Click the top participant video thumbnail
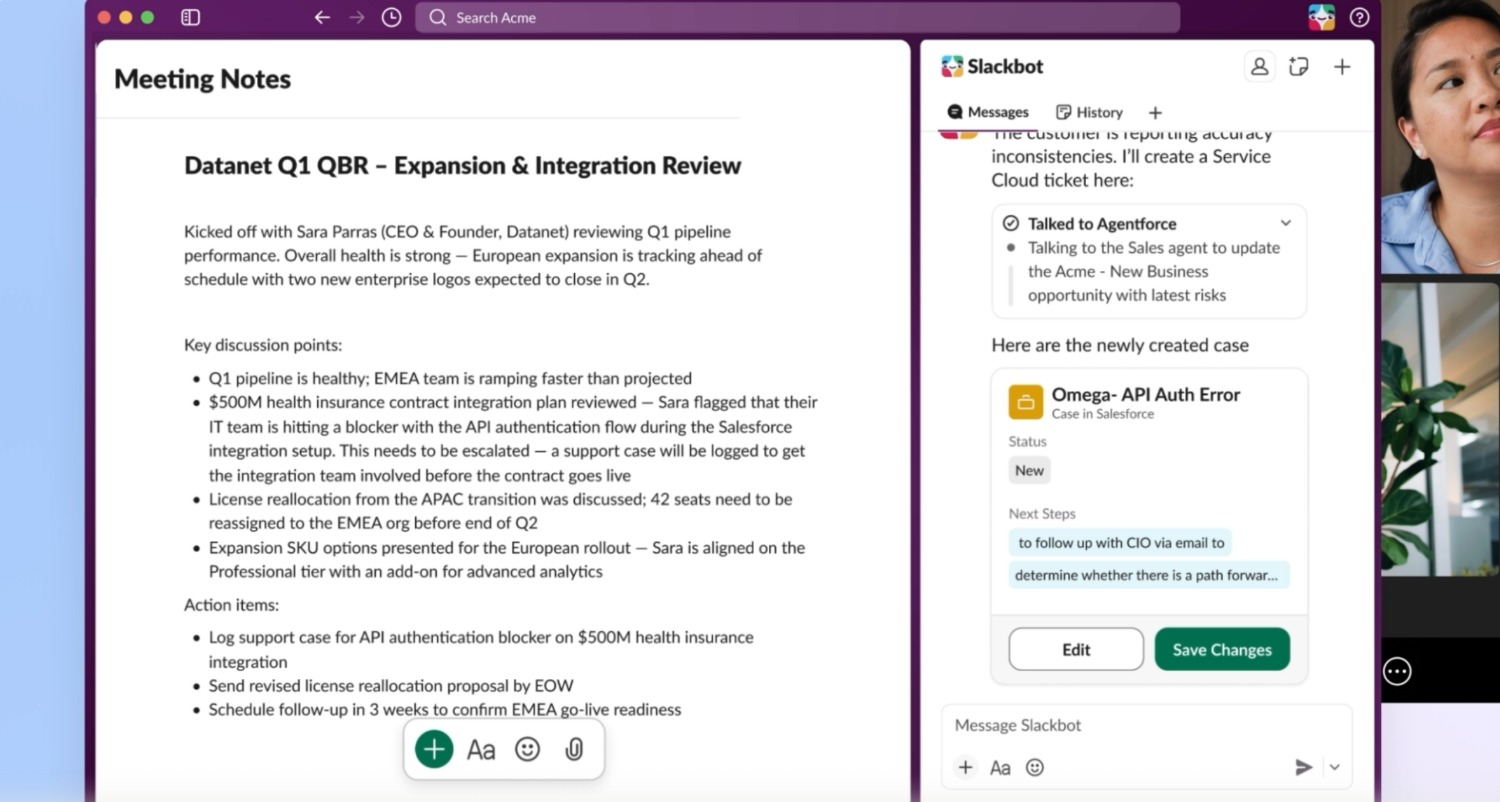This screenshot has height=802, width=1500. tap(1440, 136)
